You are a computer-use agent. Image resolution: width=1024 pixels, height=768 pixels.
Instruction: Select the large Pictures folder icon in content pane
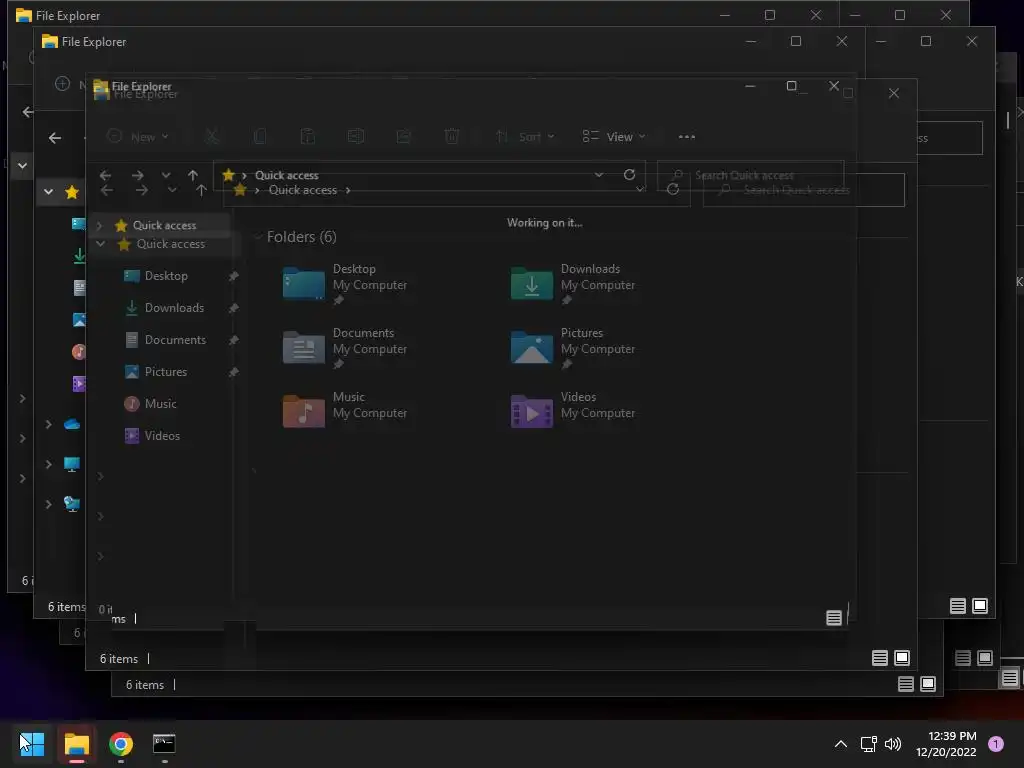click(532, 347)
